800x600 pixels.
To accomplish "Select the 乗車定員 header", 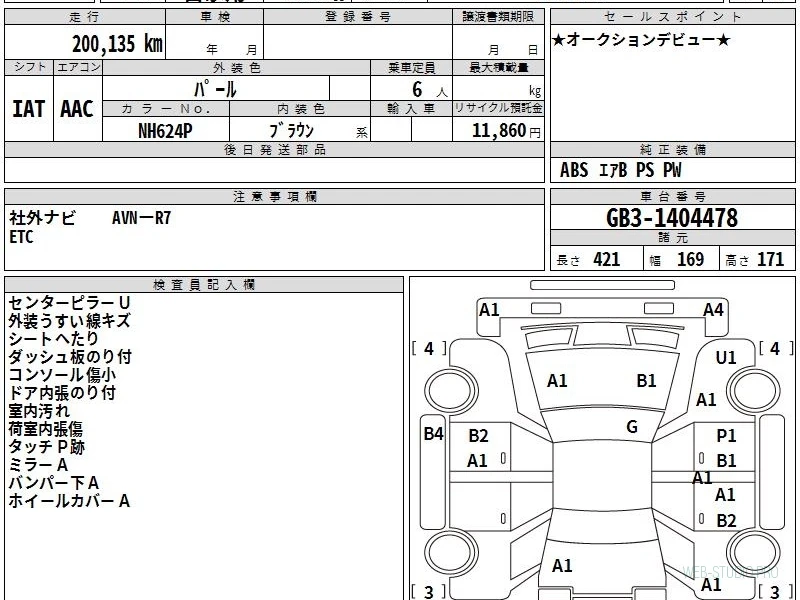I will pos(411,67).
